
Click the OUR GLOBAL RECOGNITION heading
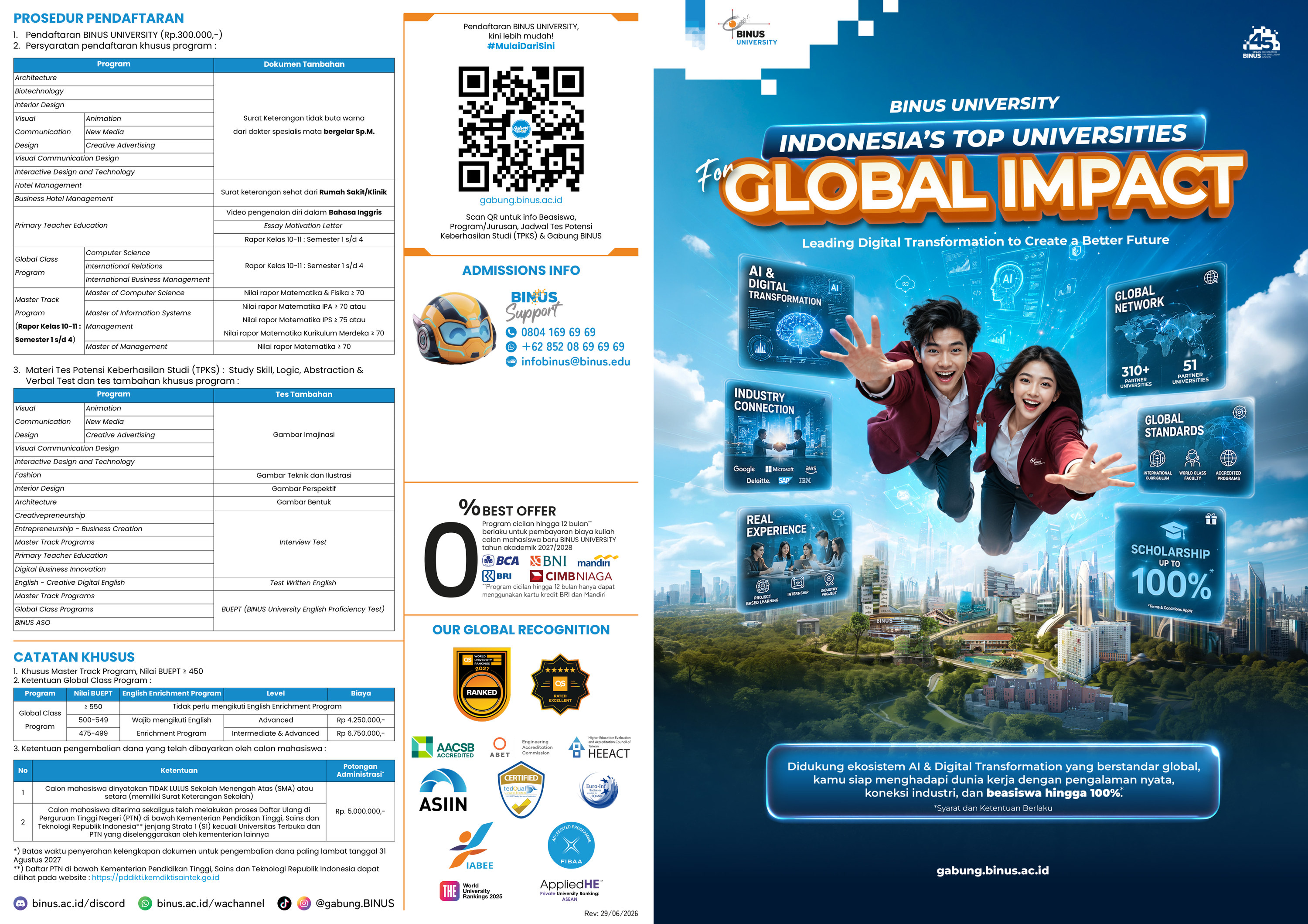point(521,630)
